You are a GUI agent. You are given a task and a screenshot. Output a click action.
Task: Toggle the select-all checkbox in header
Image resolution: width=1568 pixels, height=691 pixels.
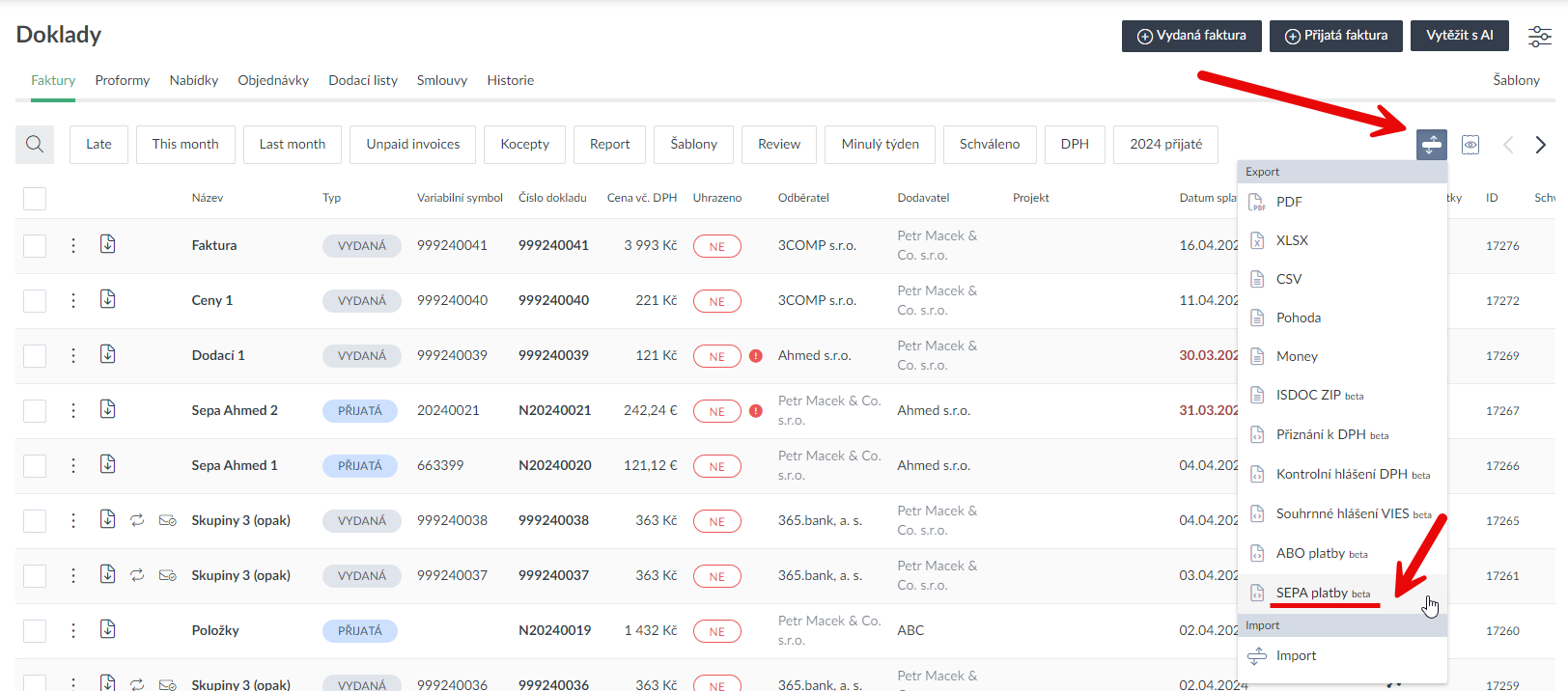point(35,199)
